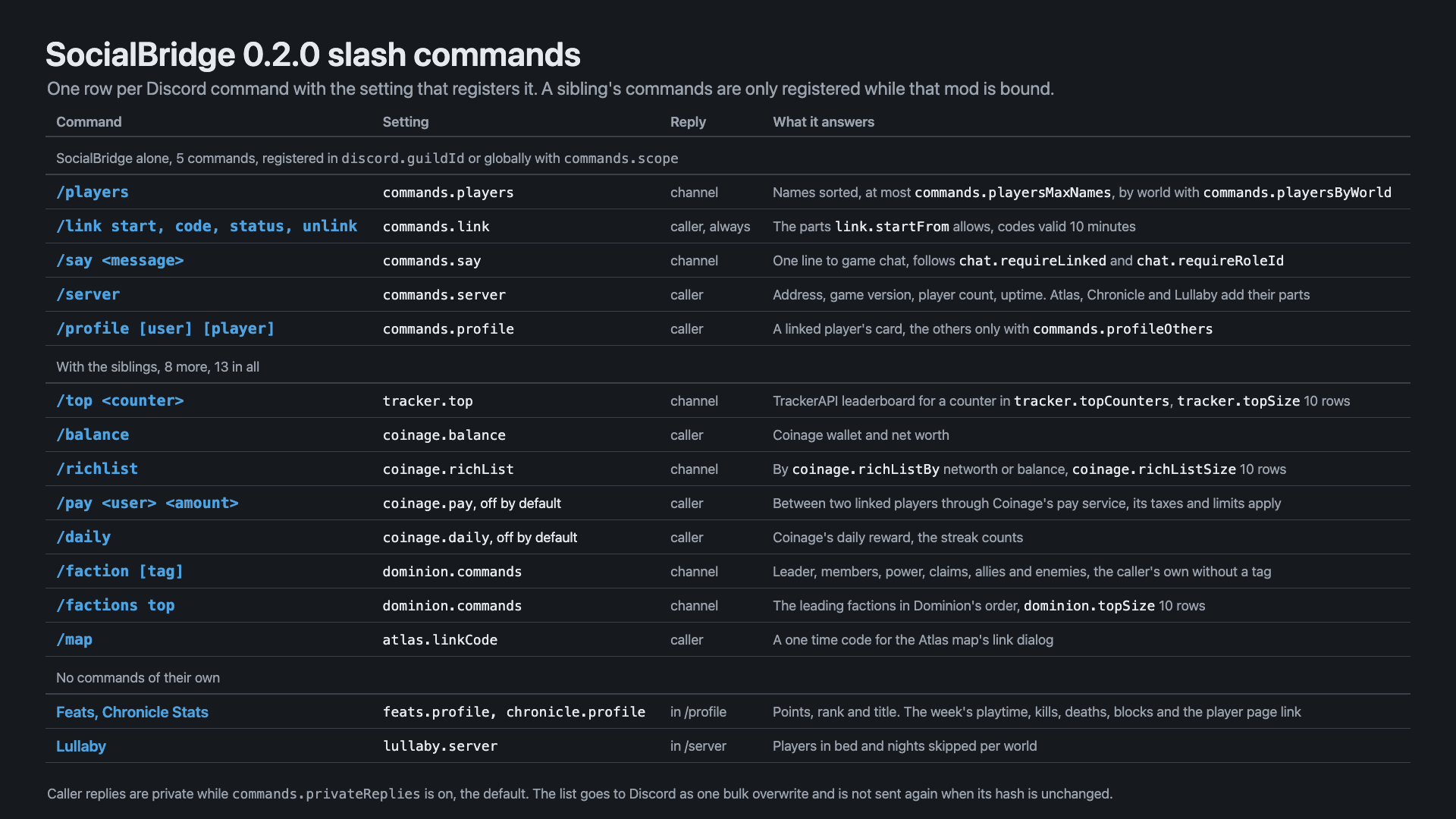
Task: Click the Reply column header
Action: click(688, 122)
